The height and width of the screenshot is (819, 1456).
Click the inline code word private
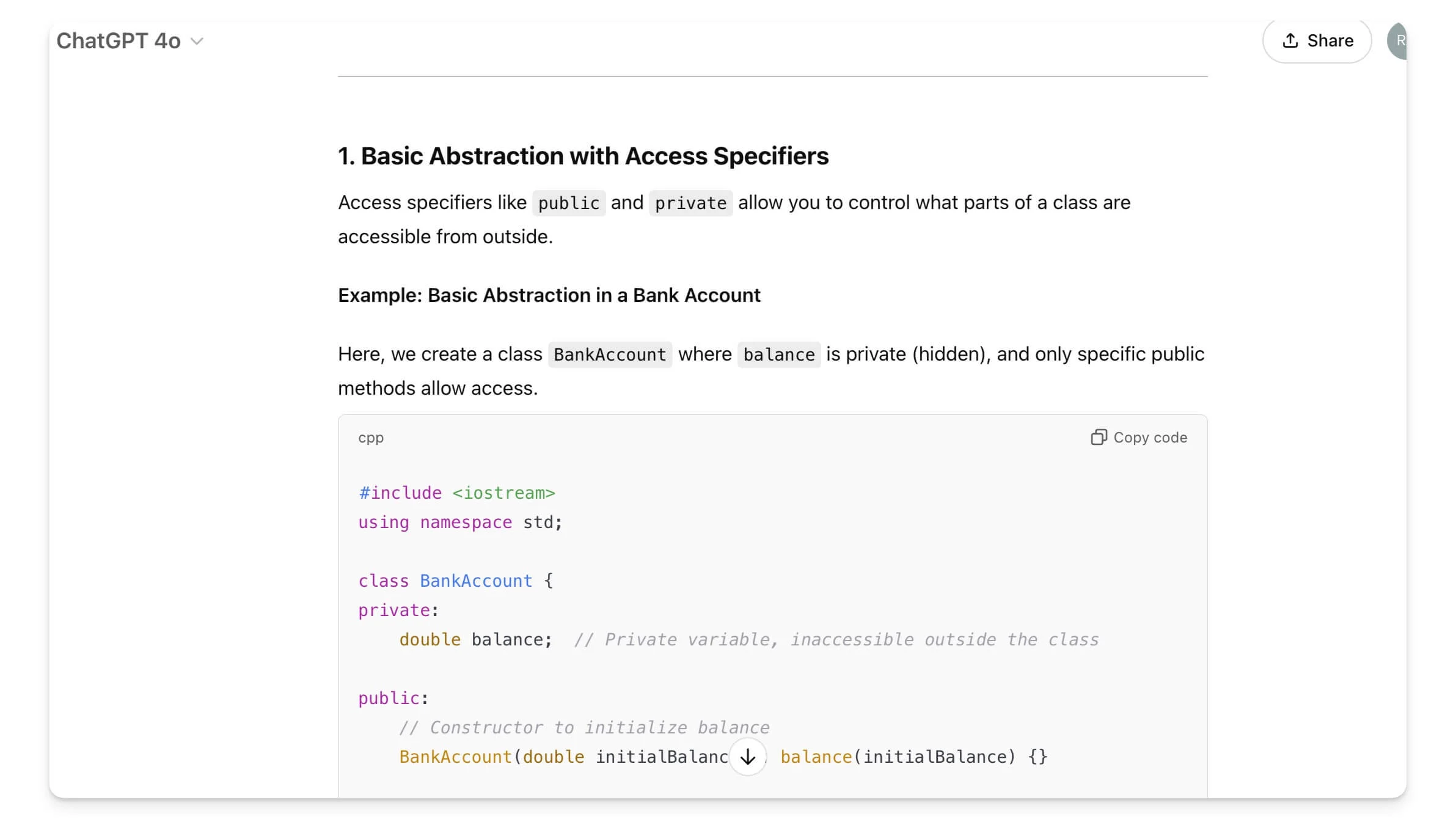tap(690, 203)
